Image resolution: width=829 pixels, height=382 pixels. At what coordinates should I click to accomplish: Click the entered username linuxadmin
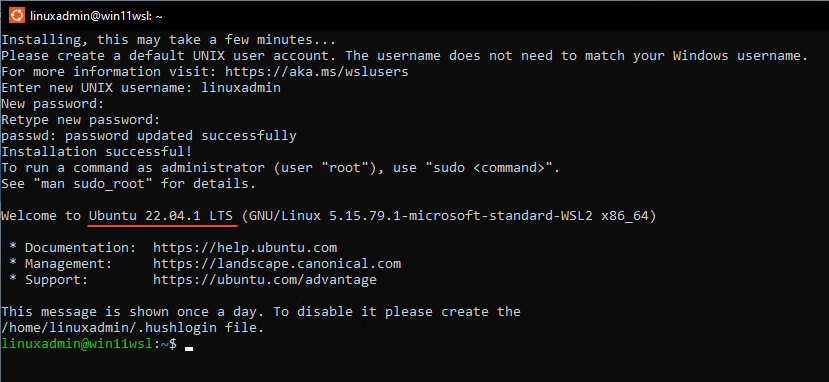pos(241,88)
